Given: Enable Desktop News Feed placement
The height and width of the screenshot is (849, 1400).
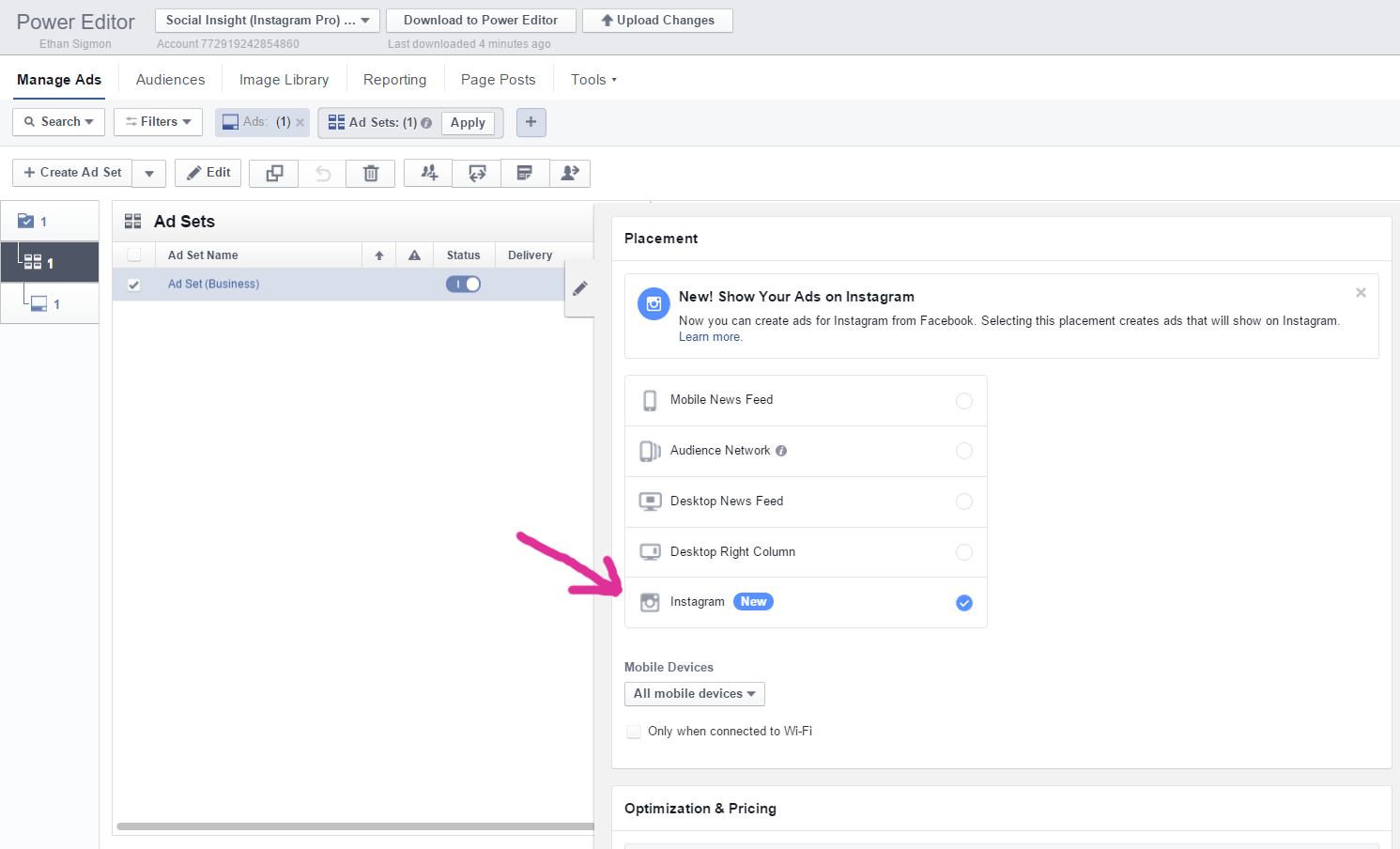Looking at the screenshot, I should coord(964,502).
